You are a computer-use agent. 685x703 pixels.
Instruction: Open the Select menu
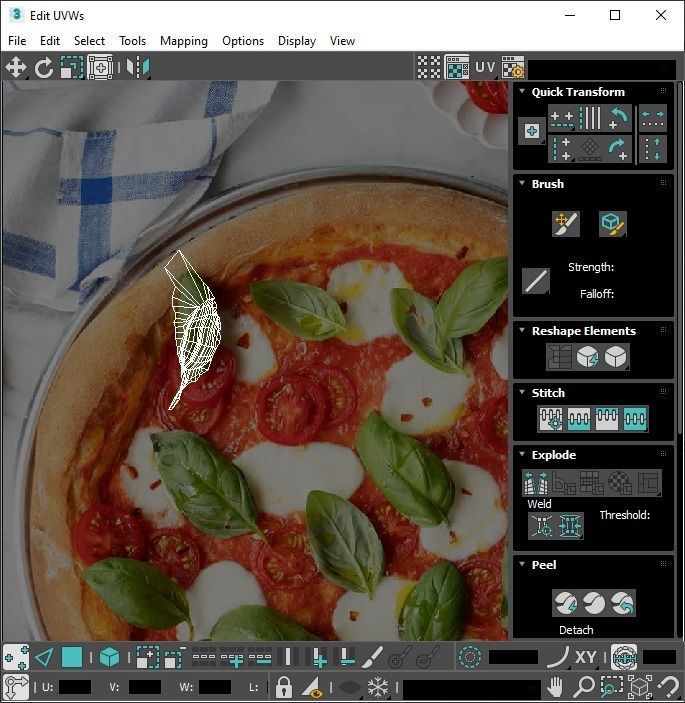coord(89,41)
